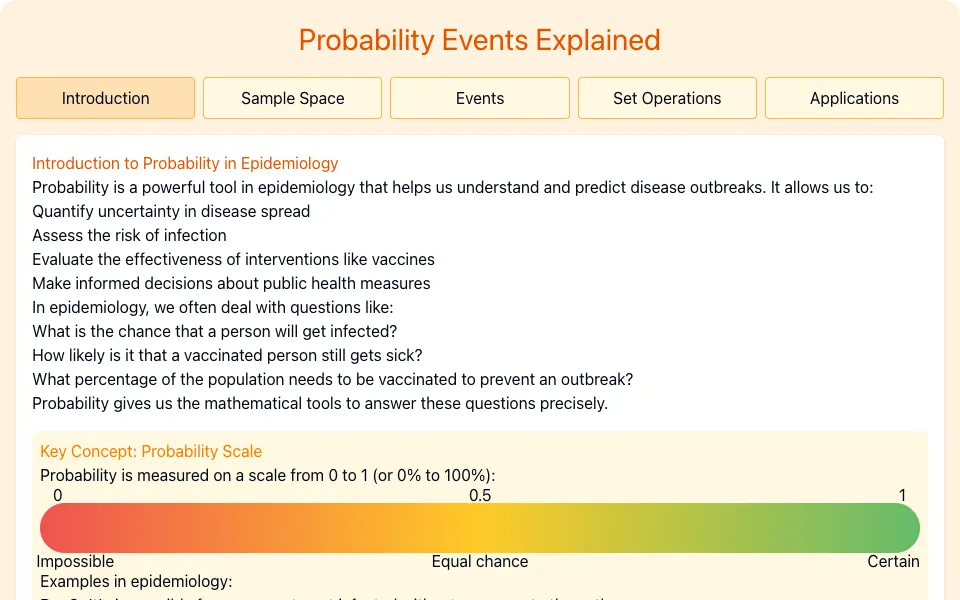Click the Assess the risk of infection line
The width and height of the screenshot is (960, 600).
click(x=129, y=235)
